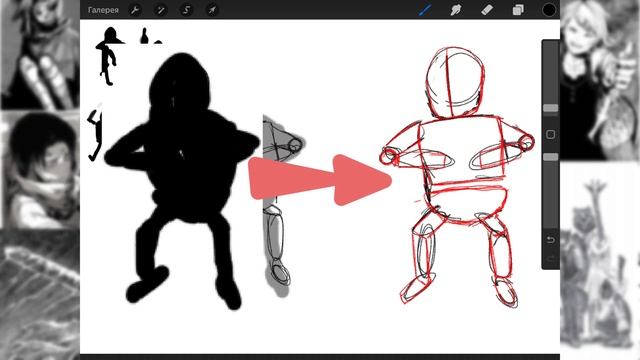Undo the last action in sidebar
640x360 pixels.
coord(550,240)
